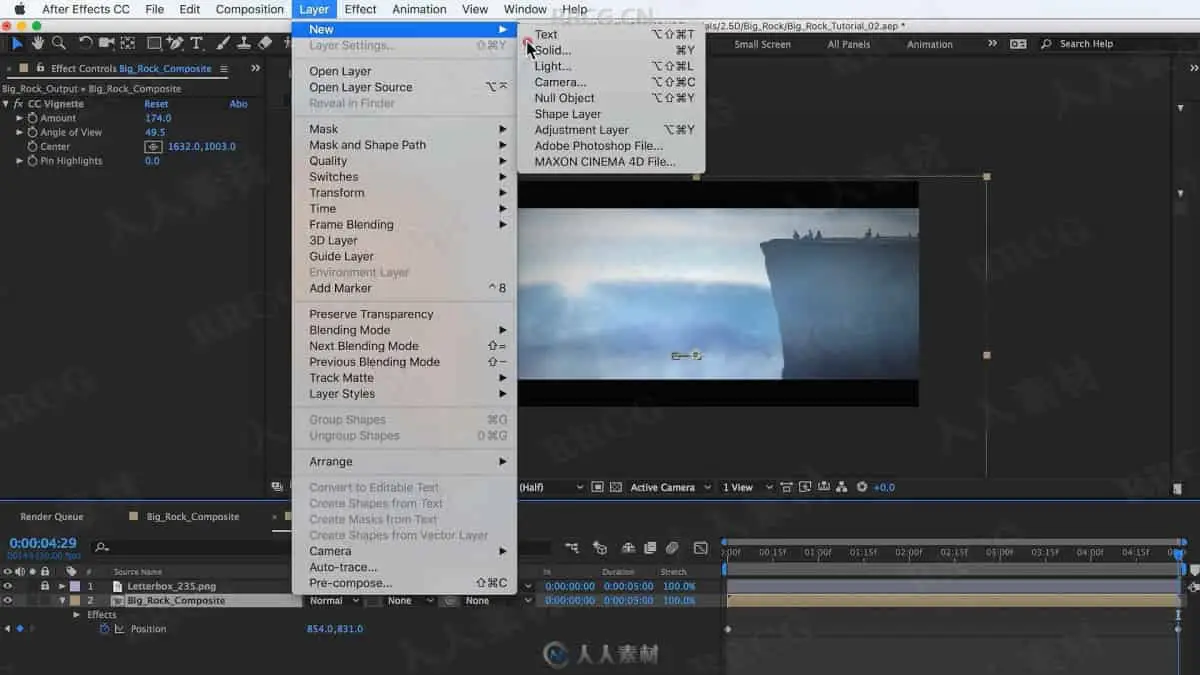
Task: Pick the Pen tool
Action: coord(176,43)
